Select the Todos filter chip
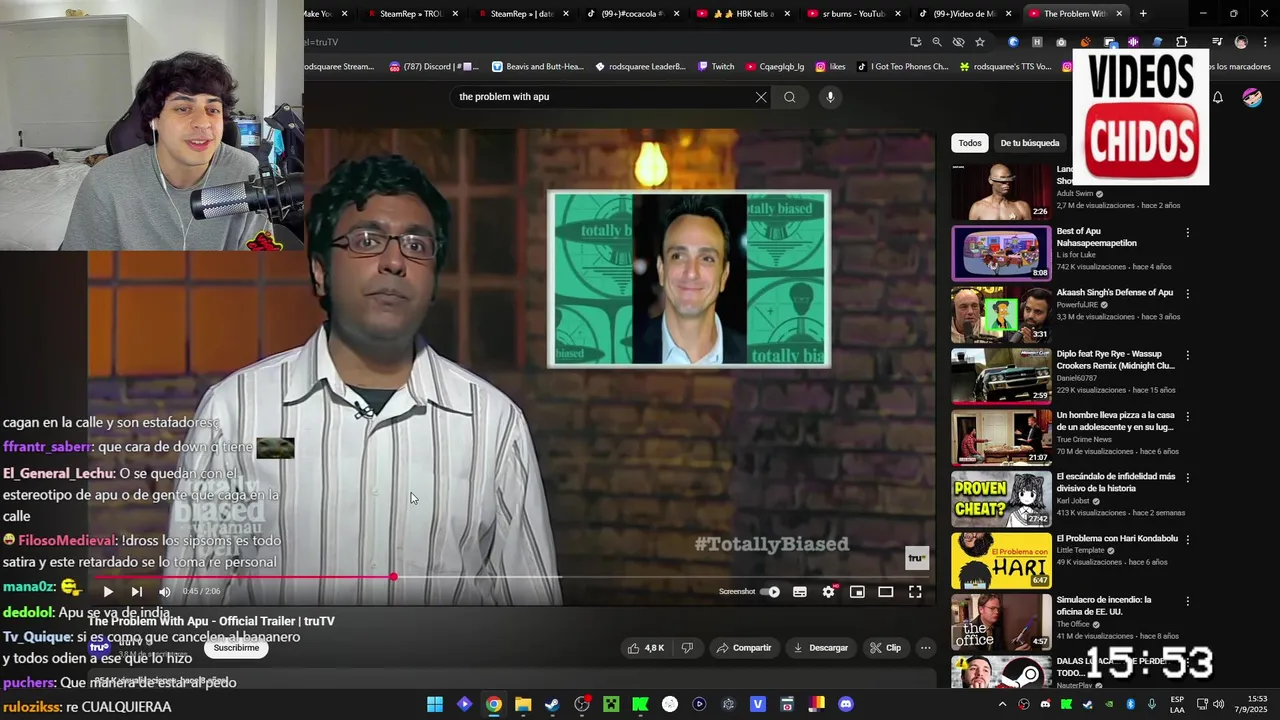 click(x=970, y=143)
